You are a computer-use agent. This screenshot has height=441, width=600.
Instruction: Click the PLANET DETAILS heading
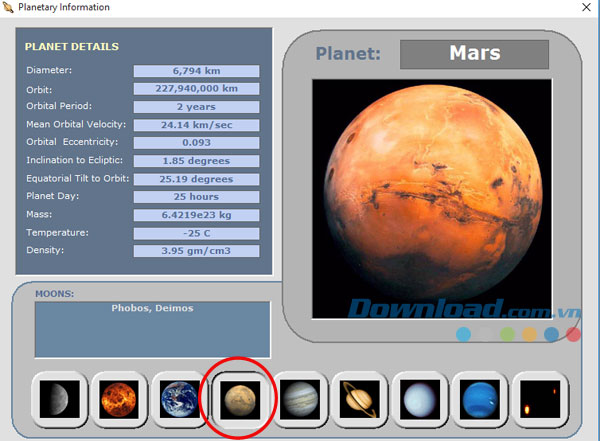72,47
